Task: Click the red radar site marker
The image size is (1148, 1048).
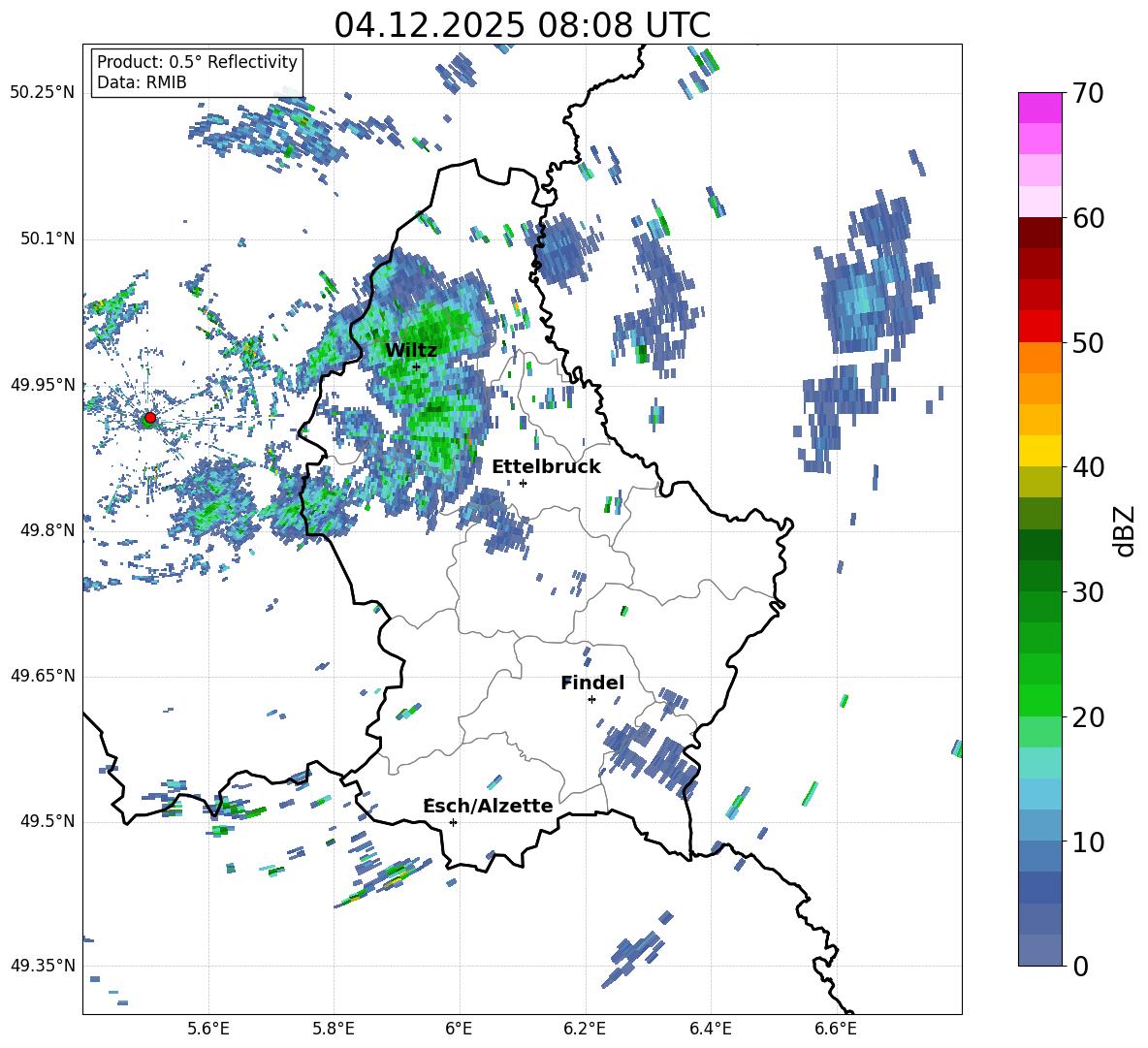Action: [x=150, y=417]
